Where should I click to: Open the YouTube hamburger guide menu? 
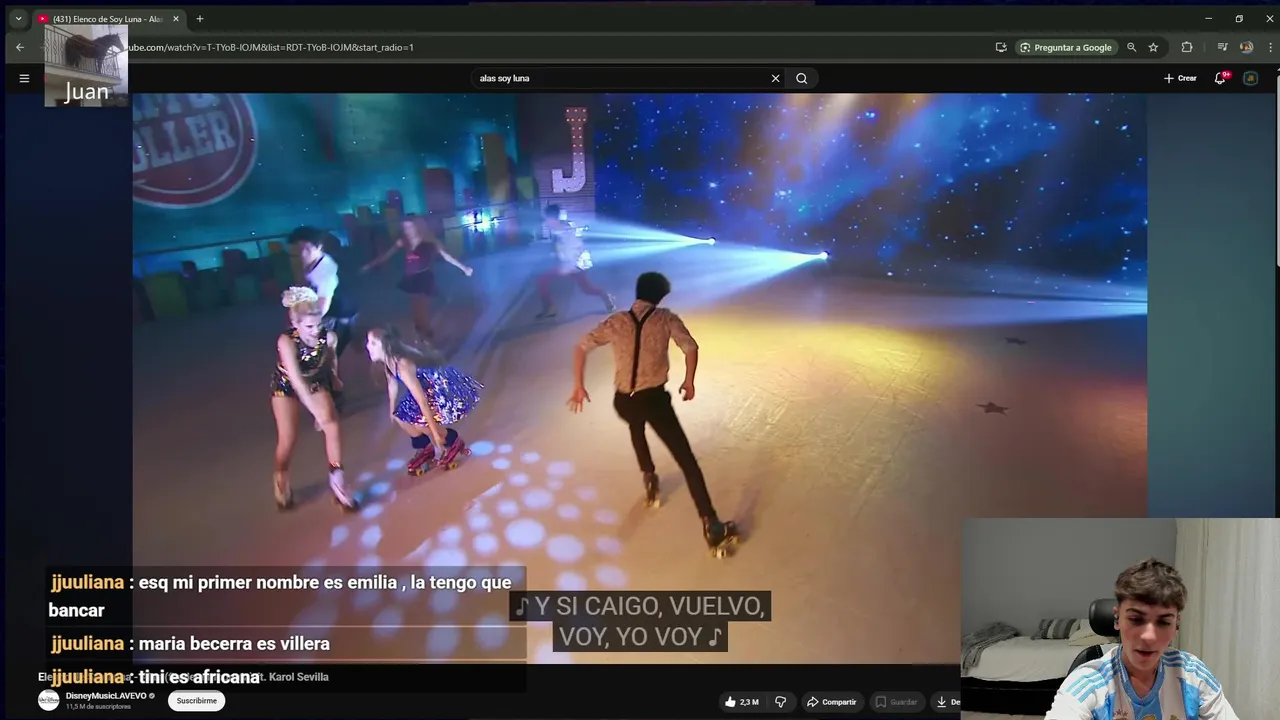tap(24, 78)
